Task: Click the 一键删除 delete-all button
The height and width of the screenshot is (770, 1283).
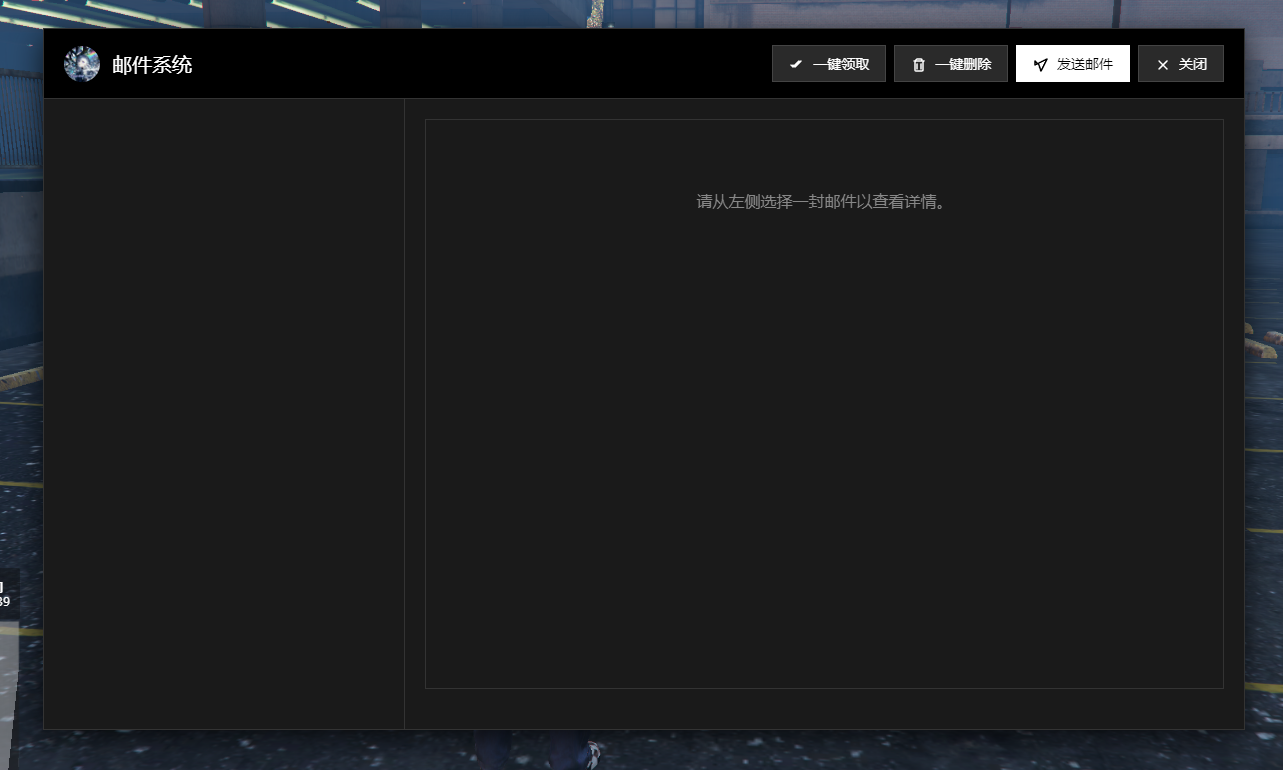Action: [x=950, y=64]
